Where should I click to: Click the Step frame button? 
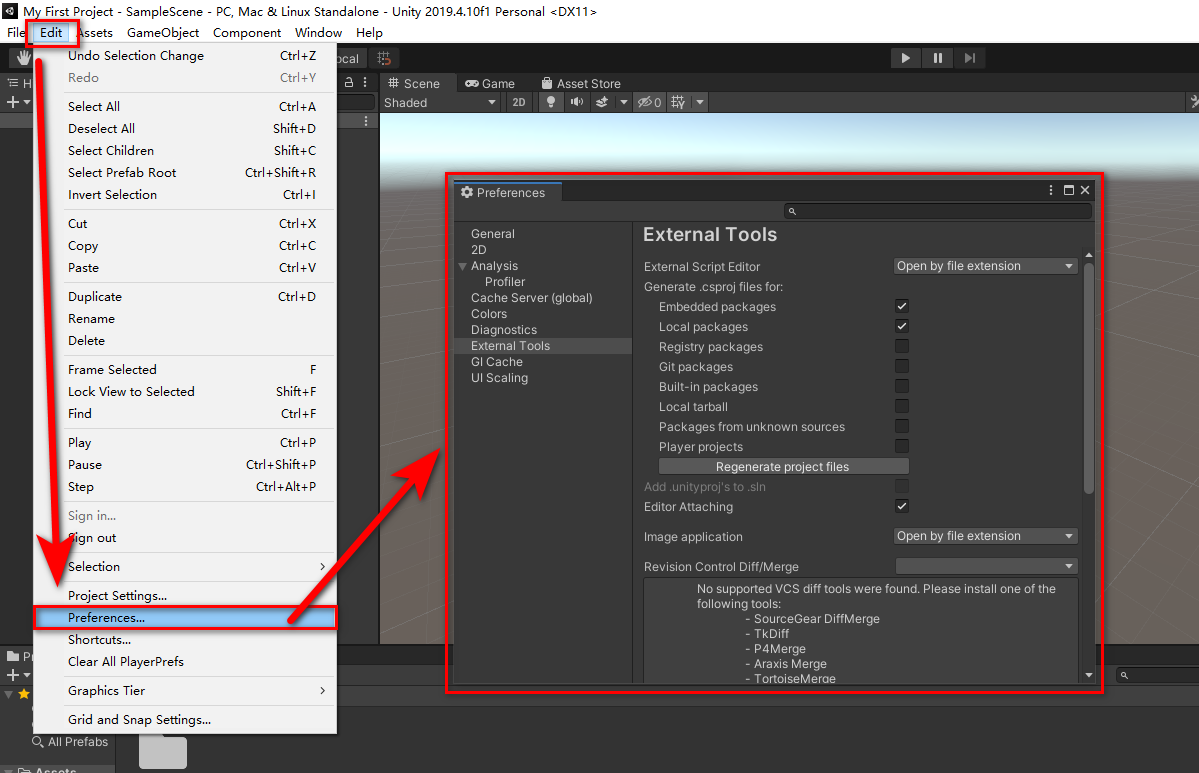(970, 58)
